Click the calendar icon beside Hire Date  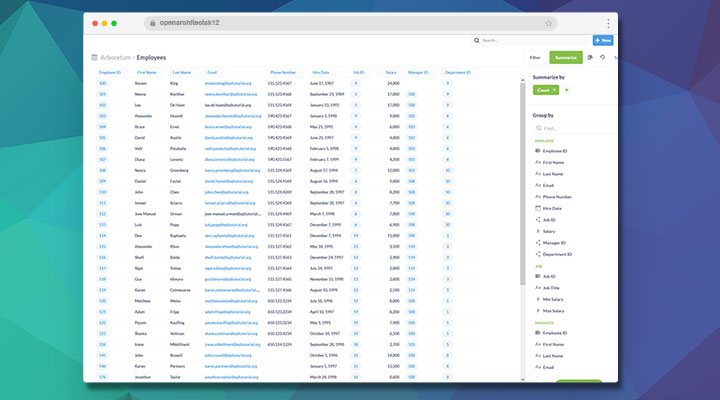(x=538, y=208)
